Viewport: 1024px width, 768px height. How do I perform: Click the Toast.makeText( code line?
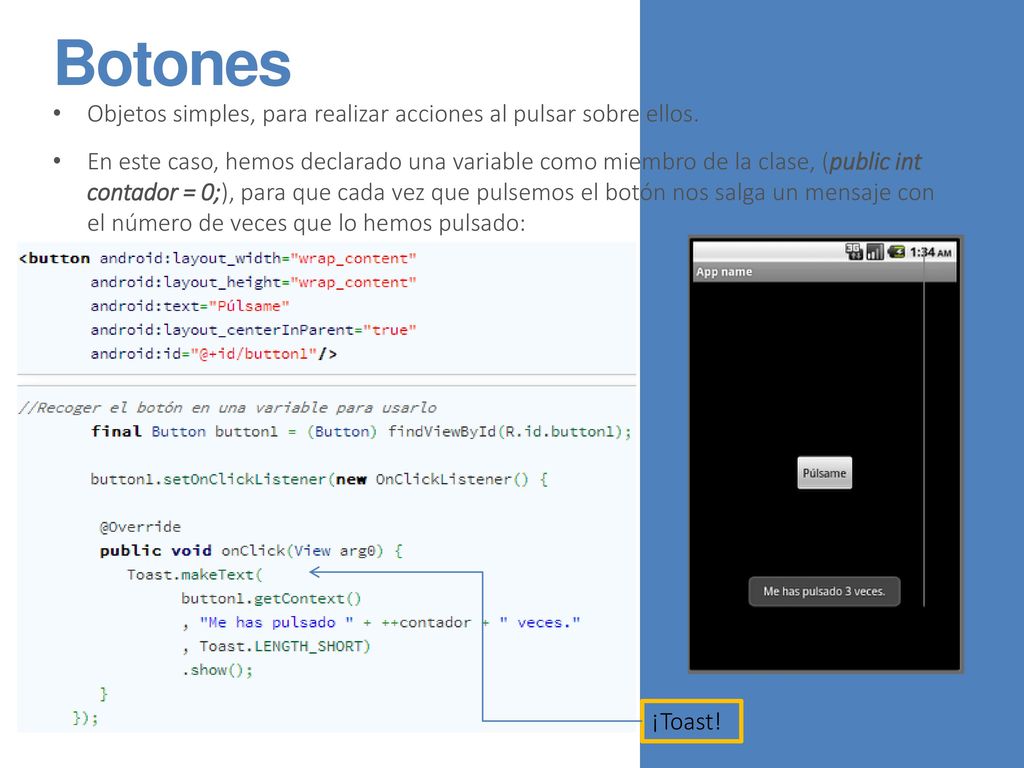point(195,574)
